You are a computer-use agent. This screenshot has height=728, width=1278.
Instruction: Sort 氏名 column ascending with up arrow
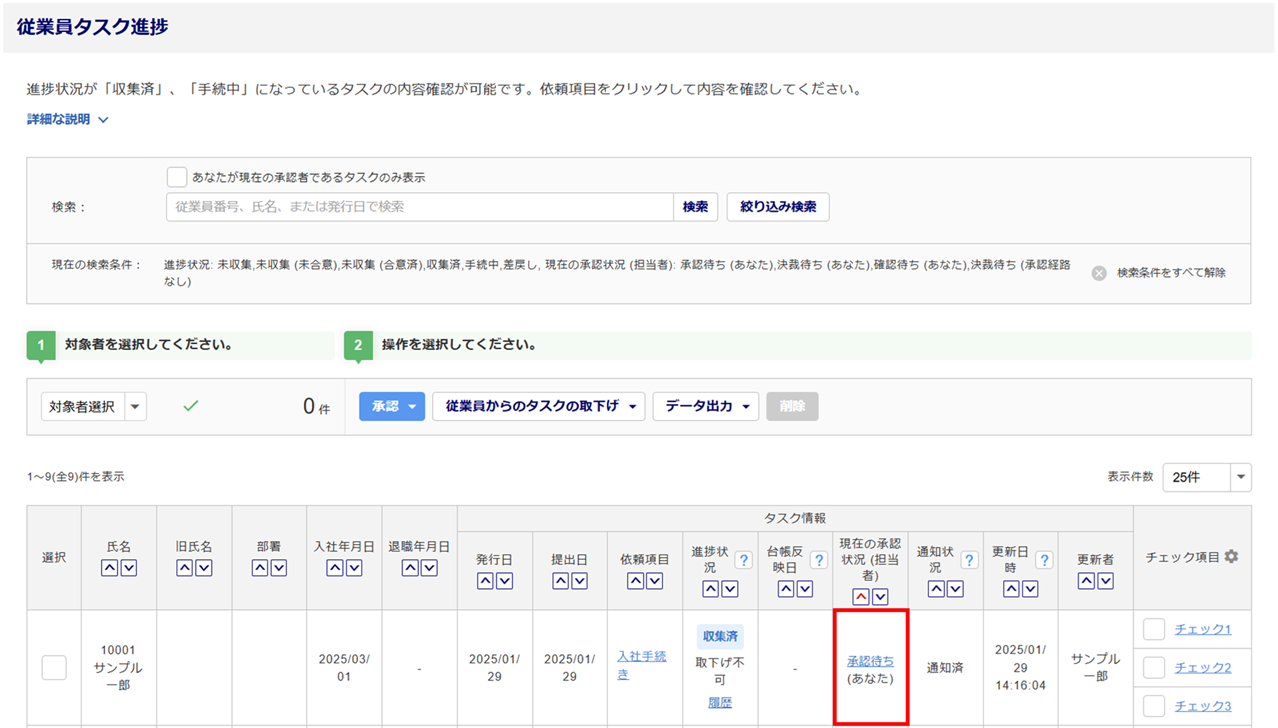click(x=110, y=568)
